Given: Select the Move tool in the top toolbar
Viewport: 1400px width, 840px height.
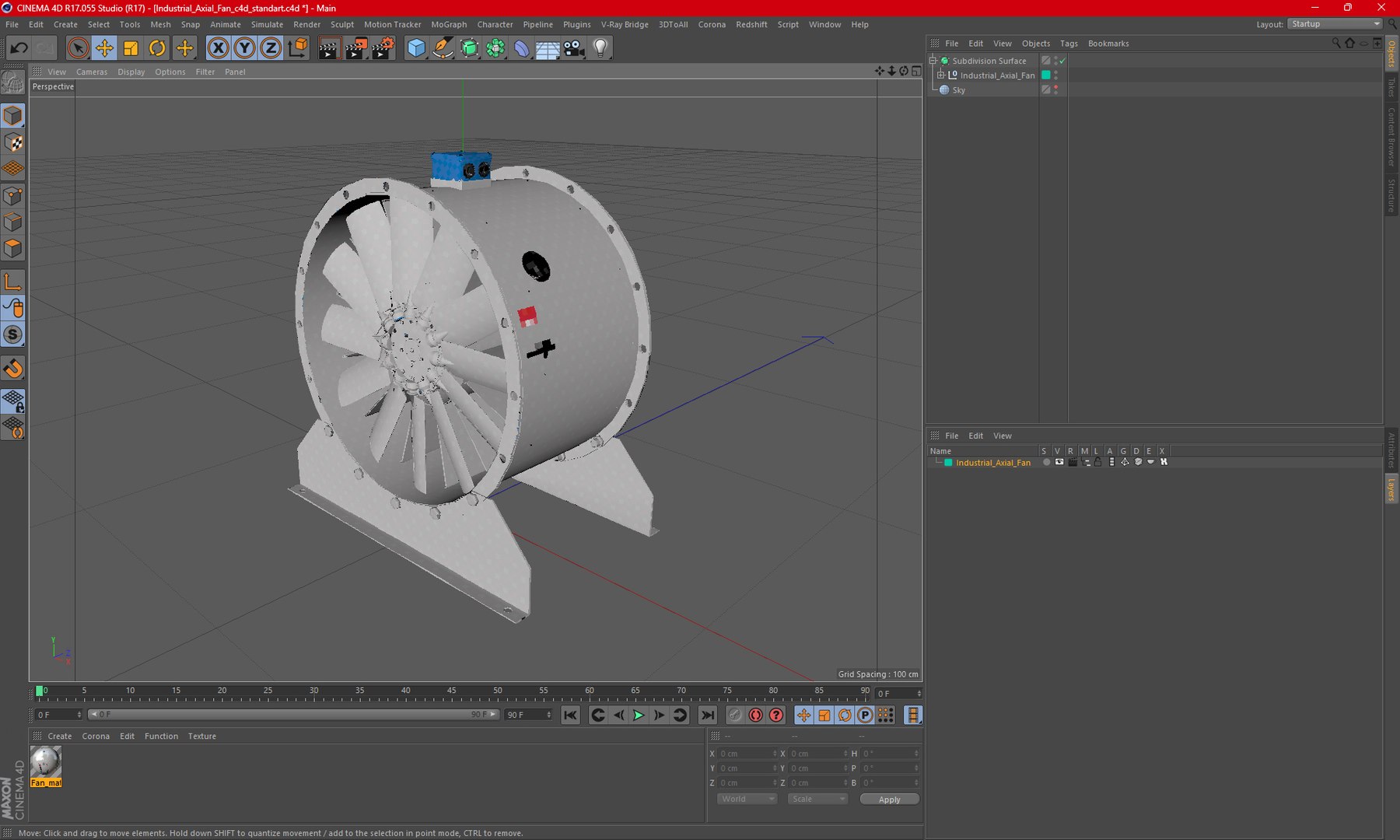Looking at the screenshot, I should [x=104, y=48].
